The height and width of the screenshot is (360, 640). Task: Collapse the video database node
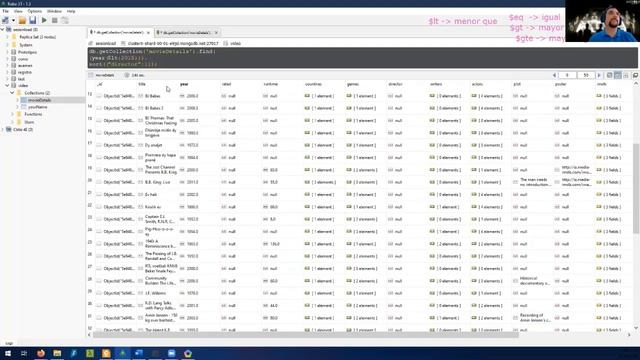tap(7, 85)
